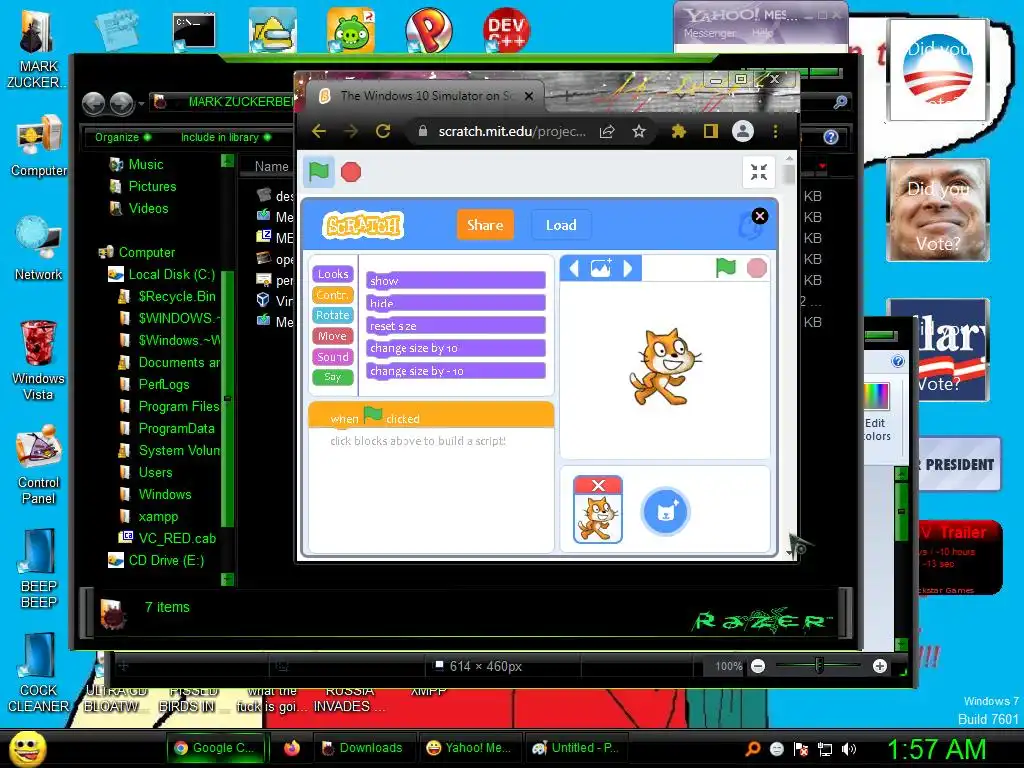Click the 'hide' purple block
The height and width of the screenshot is (768, 1024).
click(x=456, y=303)
